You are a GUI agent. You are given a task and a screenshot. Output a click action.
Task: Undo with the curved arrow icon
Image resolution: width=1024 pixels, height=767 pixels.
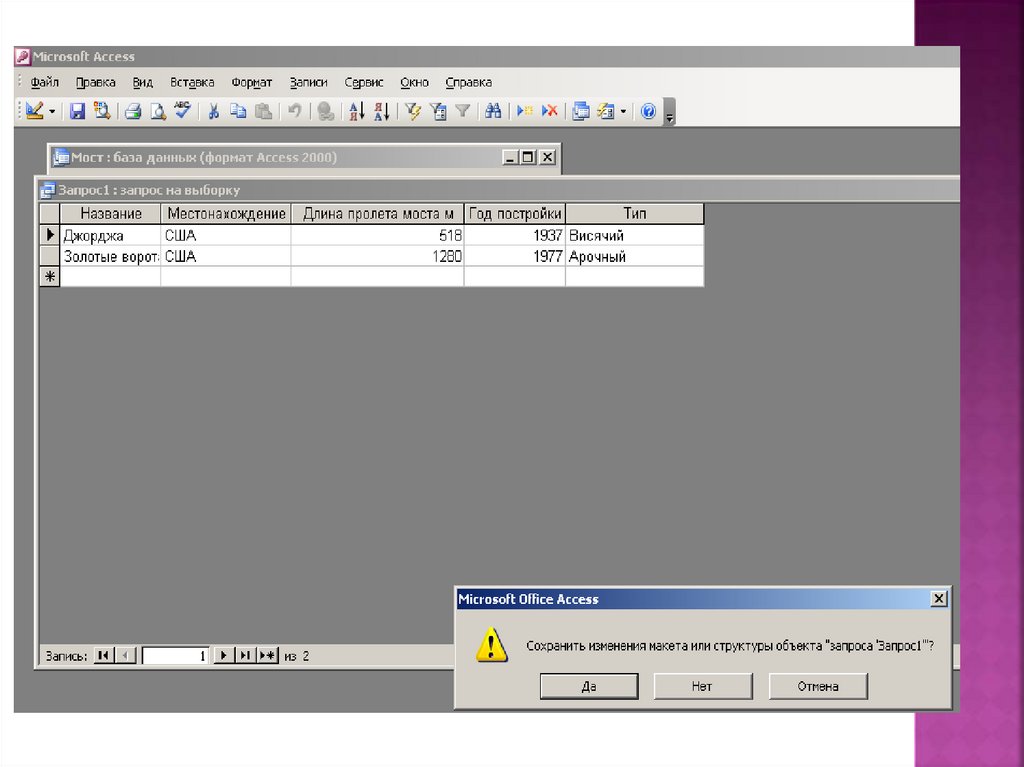tap(295, 111)
